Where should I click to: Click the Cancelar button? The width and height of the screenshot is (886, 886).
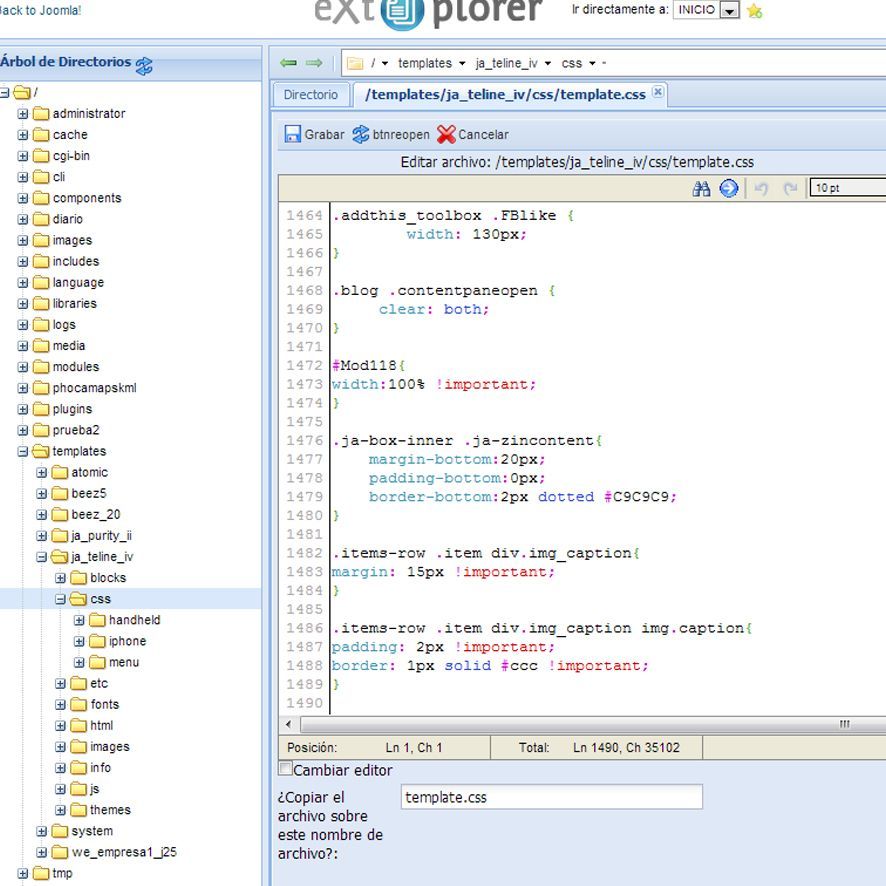coord(473,134)
